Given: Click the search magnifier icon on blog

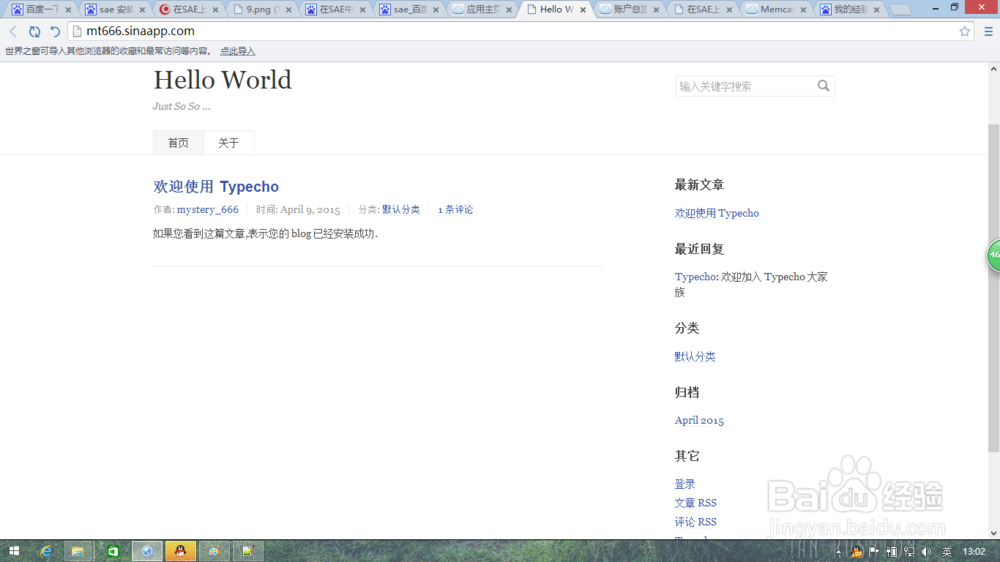Looking at the screenshot, I should 823,85.
